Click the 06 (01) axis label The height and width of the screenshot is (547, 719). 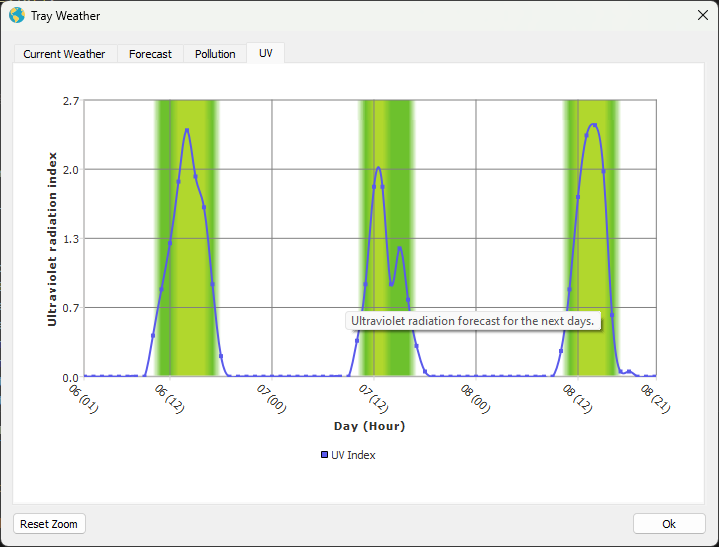pos(83,399)
